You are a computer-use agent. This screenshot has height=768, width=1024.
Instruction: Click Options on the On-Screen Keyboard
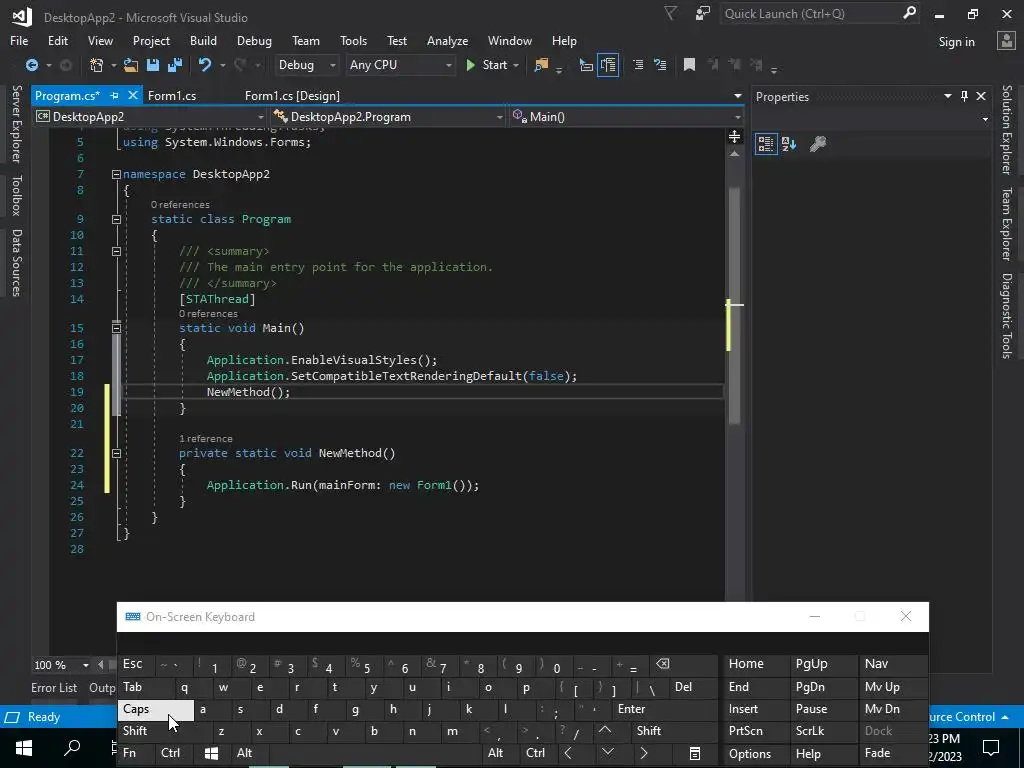click(756, 754)
